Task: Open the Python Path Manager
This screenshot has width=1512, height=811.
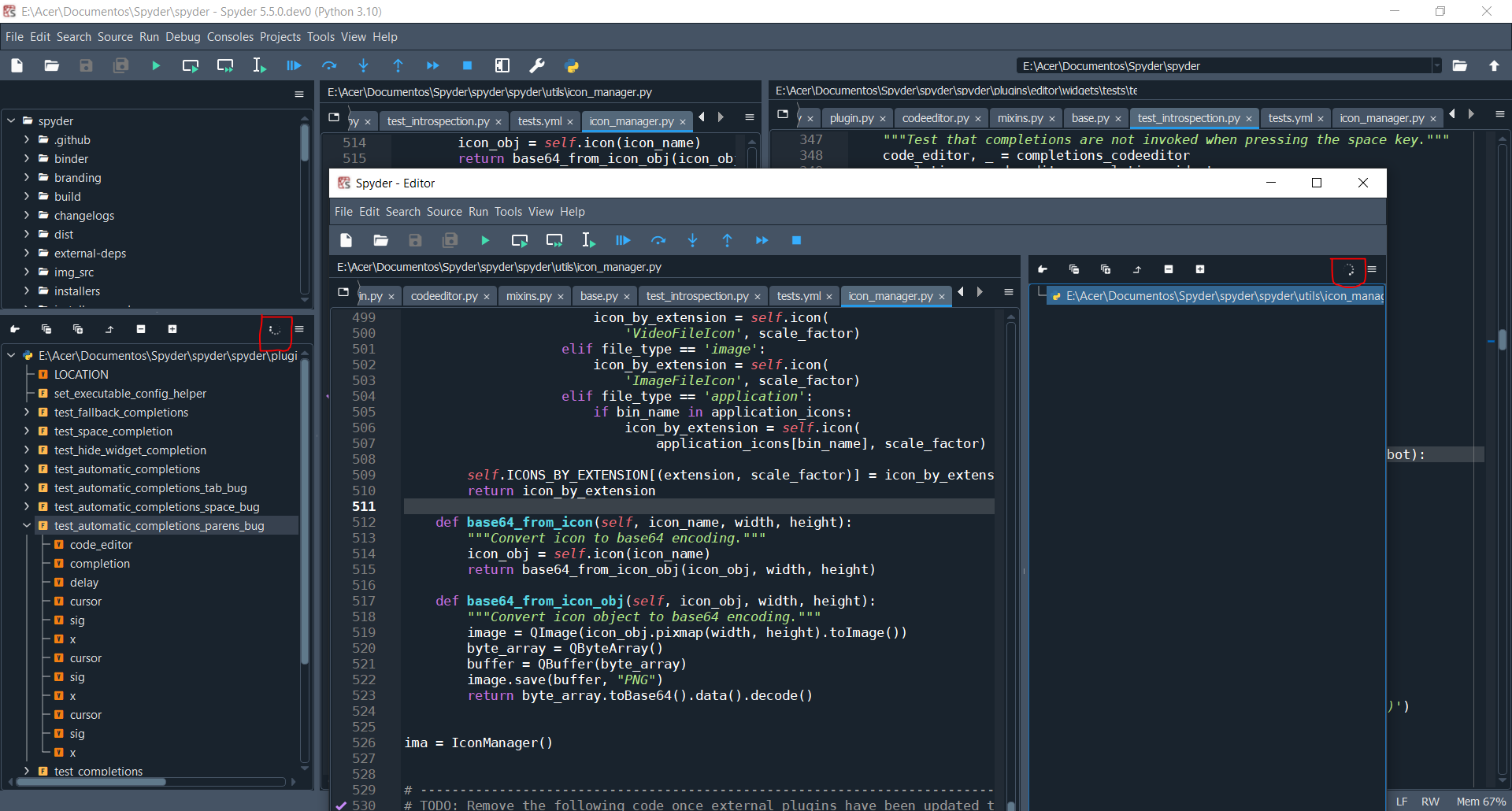Action: click(572, 65)
